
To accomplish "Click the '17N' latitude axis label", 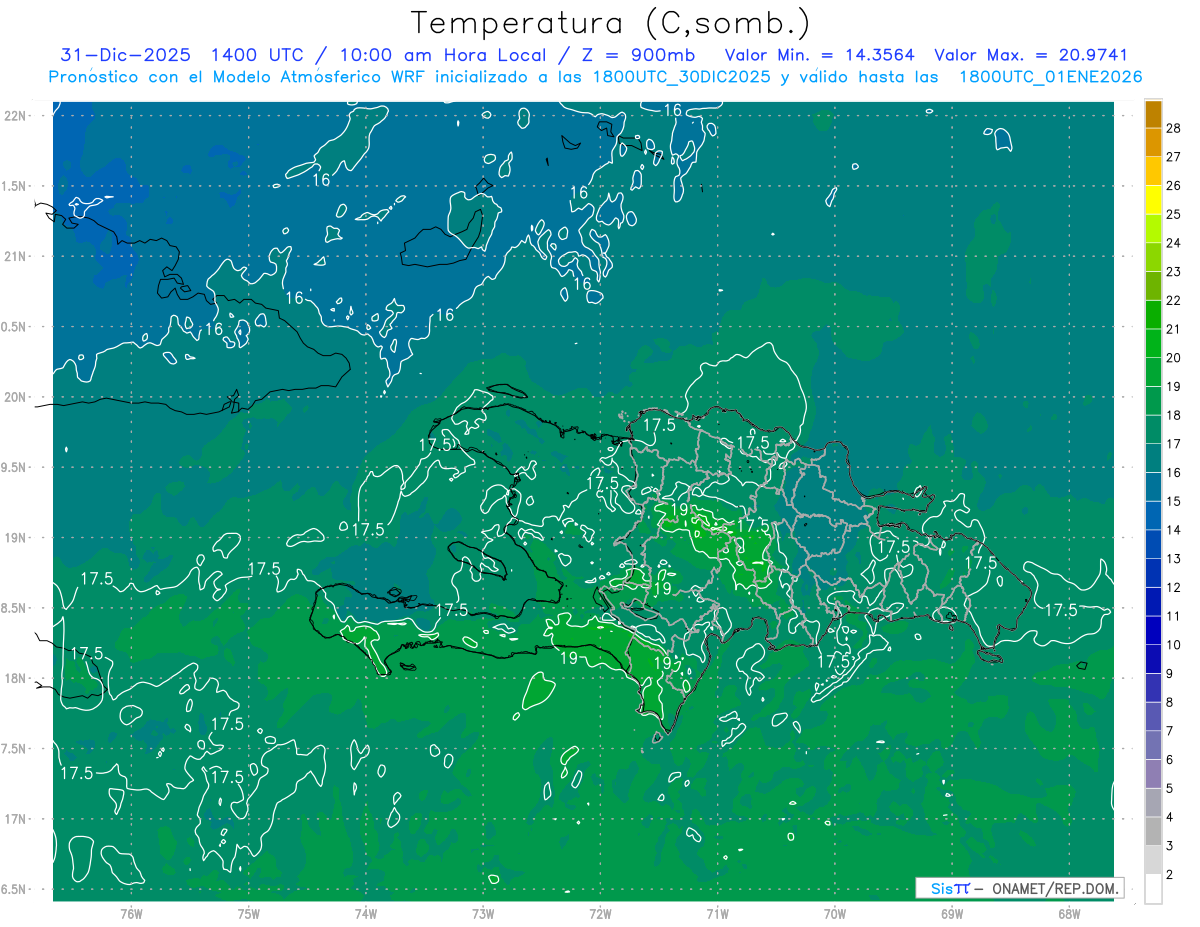I will point(15,819).
